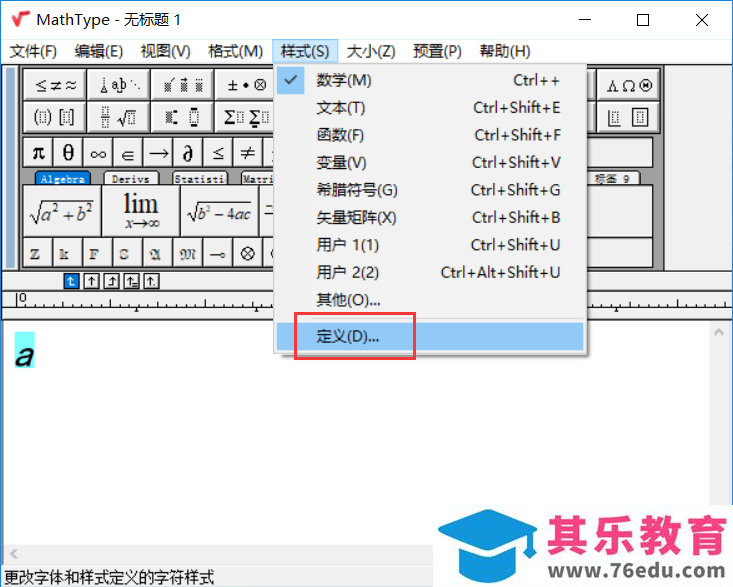Open the 文件(F) menu

[33, 51]
